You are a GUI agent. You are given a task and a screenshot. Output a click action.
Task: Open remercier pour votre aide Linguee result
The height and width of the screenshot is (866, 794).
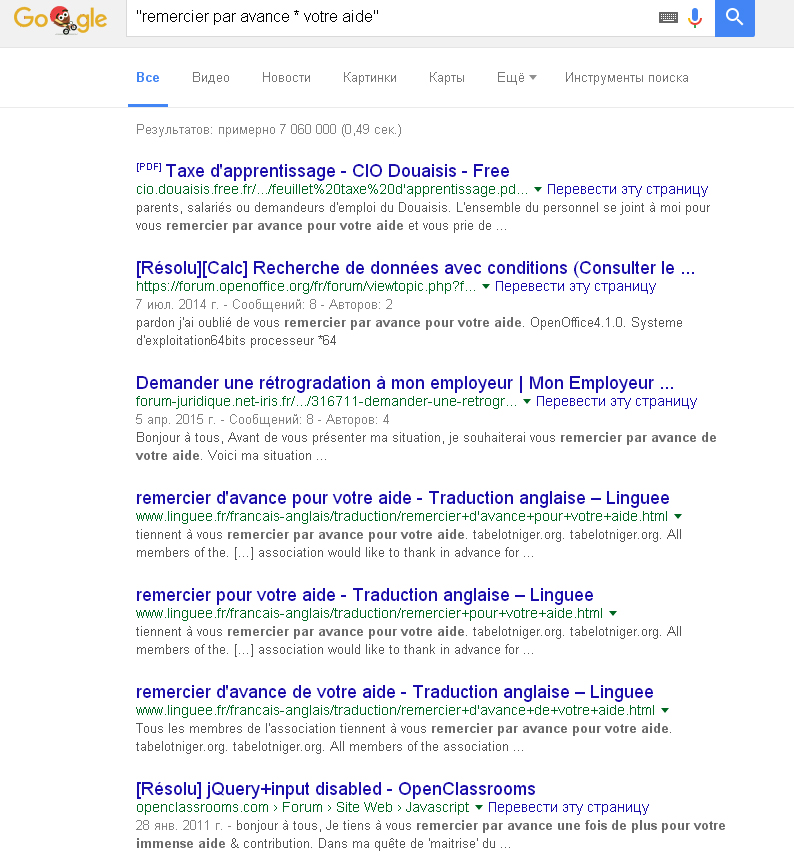tap(364, 595)
